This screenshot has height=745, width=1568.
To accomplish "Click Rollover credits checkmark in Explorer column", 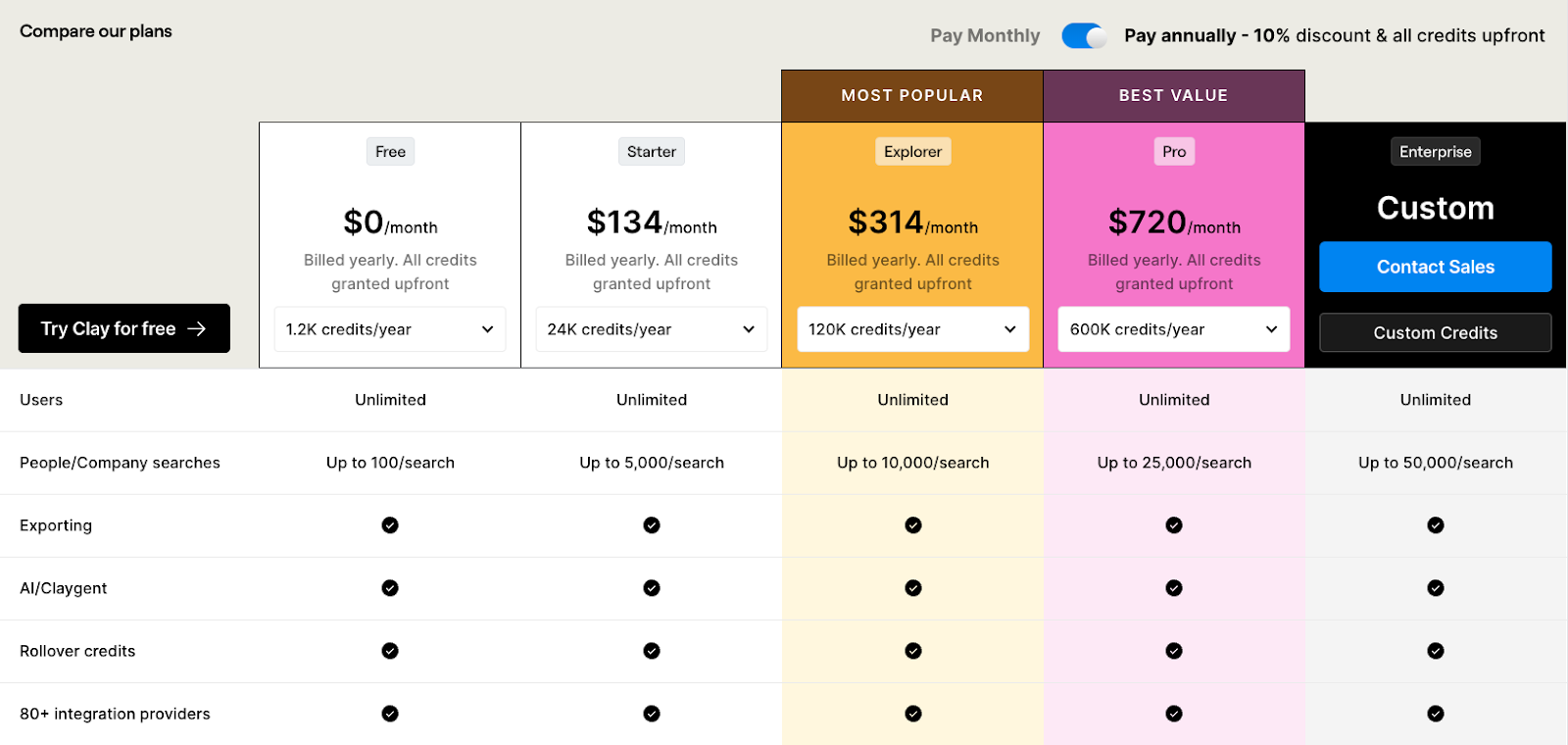I will tap(913, 651).
